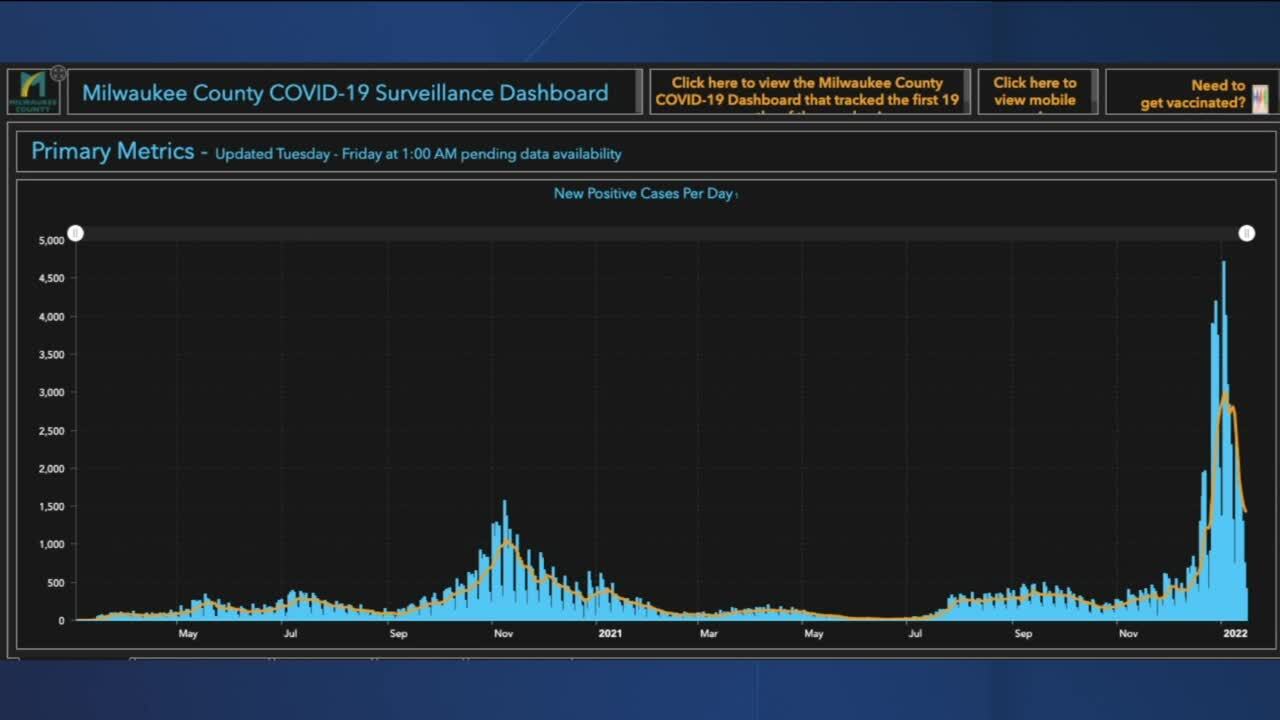Open the 'Click here to view mobile' link
The image size is (1280, 720).
point(1035,92)
